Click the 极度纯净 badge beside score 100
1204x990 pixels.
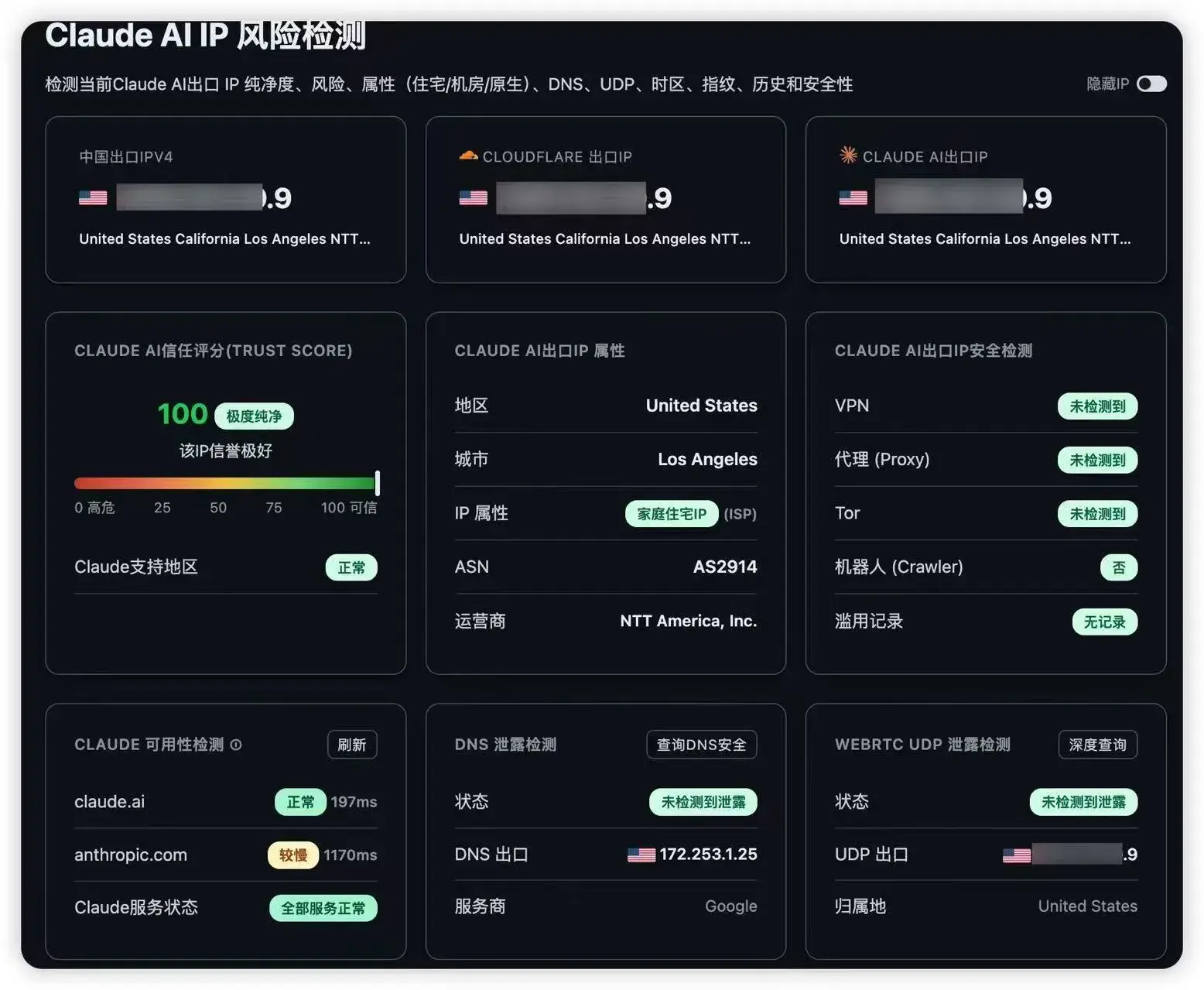[x=254, y=416]
